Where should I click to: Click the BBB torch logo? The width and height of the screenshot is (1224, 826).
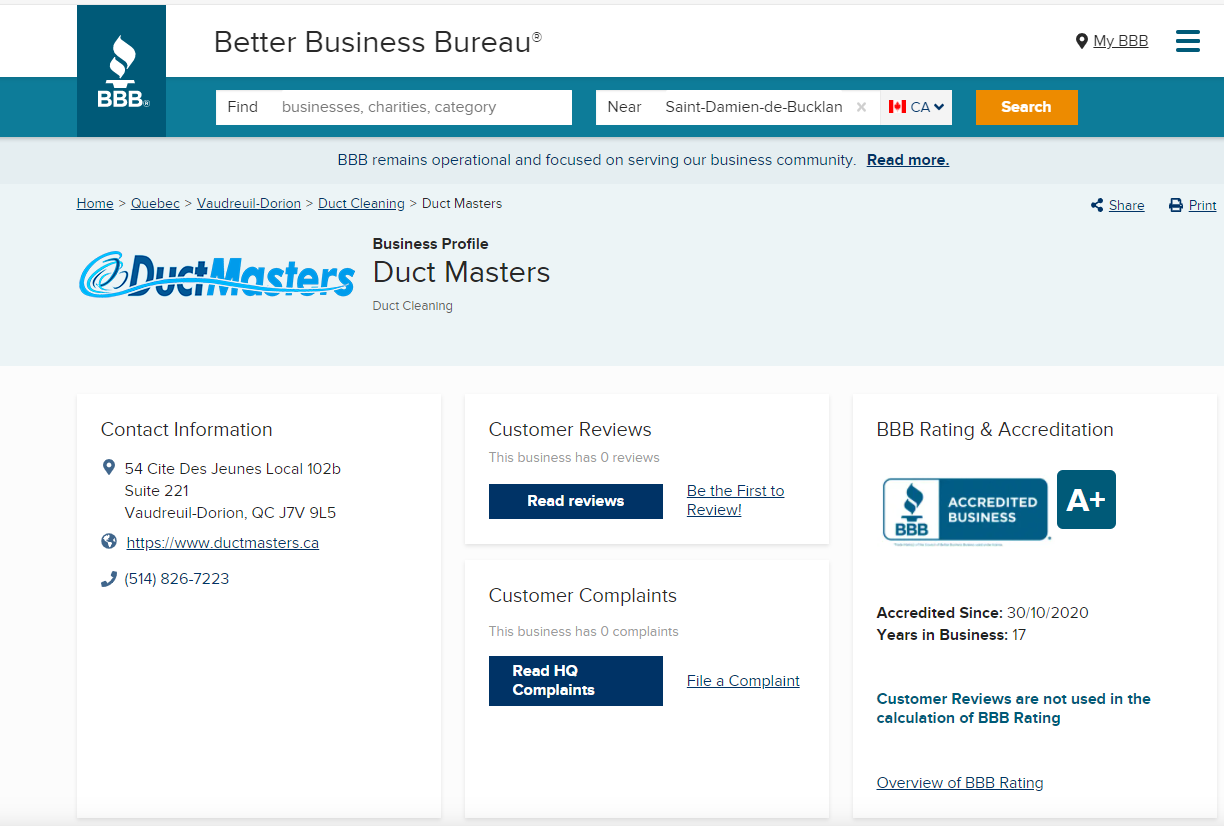(x=122, y=71)
